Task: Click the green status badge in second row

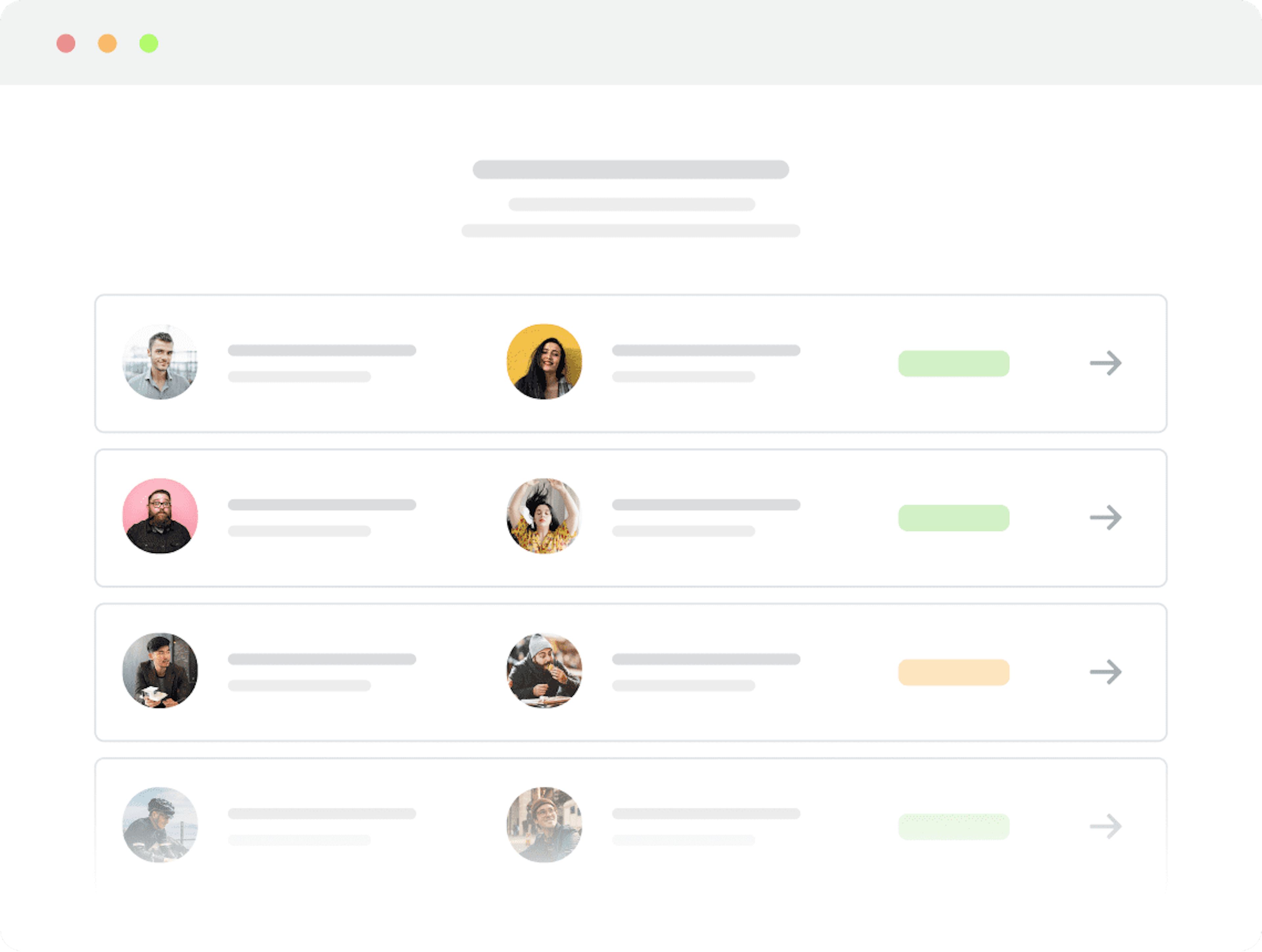Action: 954,519
